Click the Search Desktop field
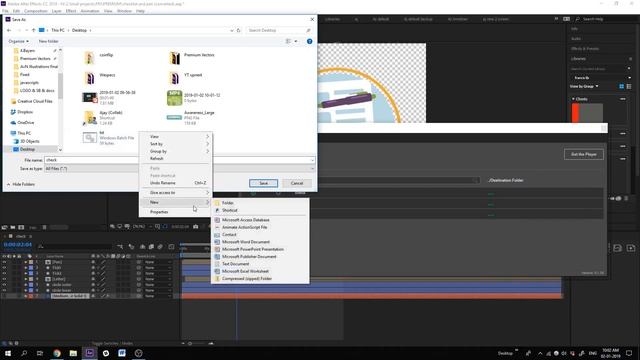 (x=279, y=30)
